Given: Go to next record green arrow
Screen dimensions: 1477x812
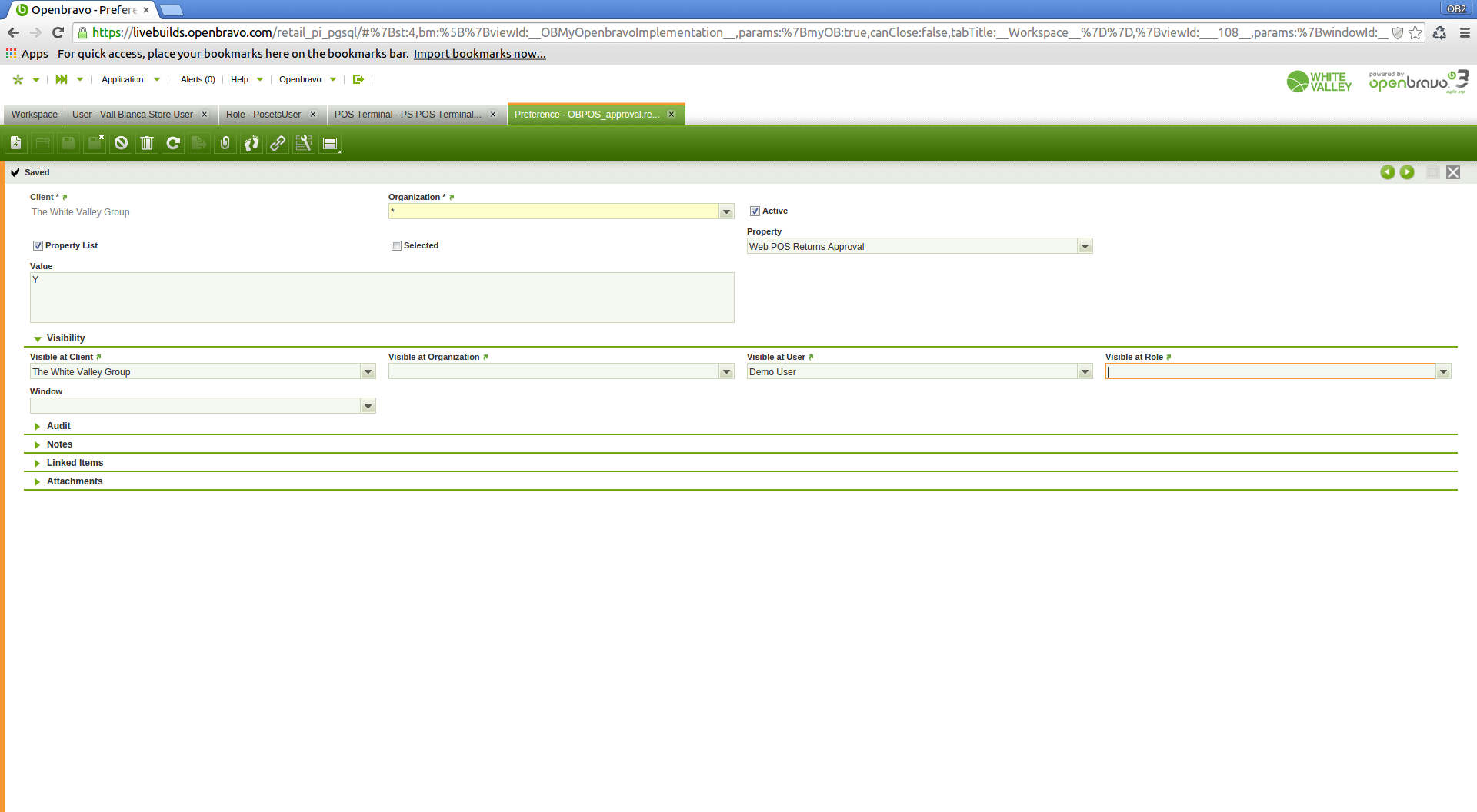Looking at the screenshot, I should [1407, 172].
